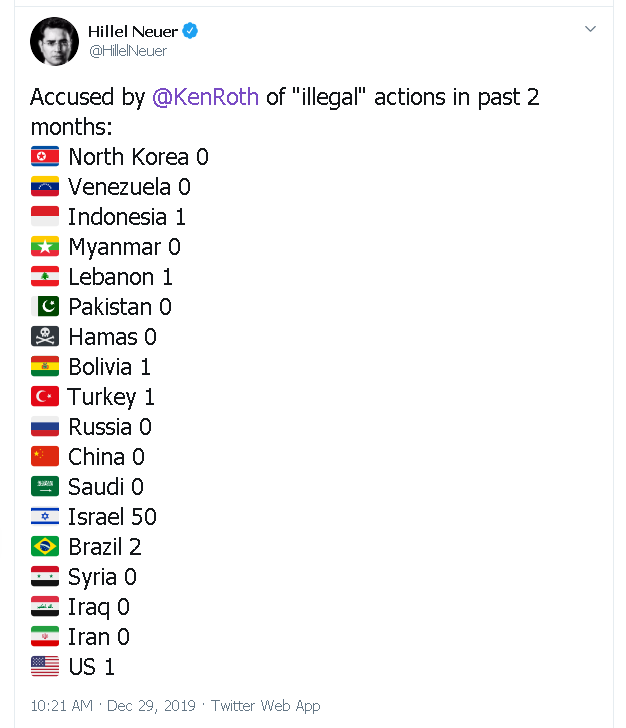The height and width of the screenshot is (728, 626).
Task: Open the @HillelNeuer handle link
Action: 128,51
